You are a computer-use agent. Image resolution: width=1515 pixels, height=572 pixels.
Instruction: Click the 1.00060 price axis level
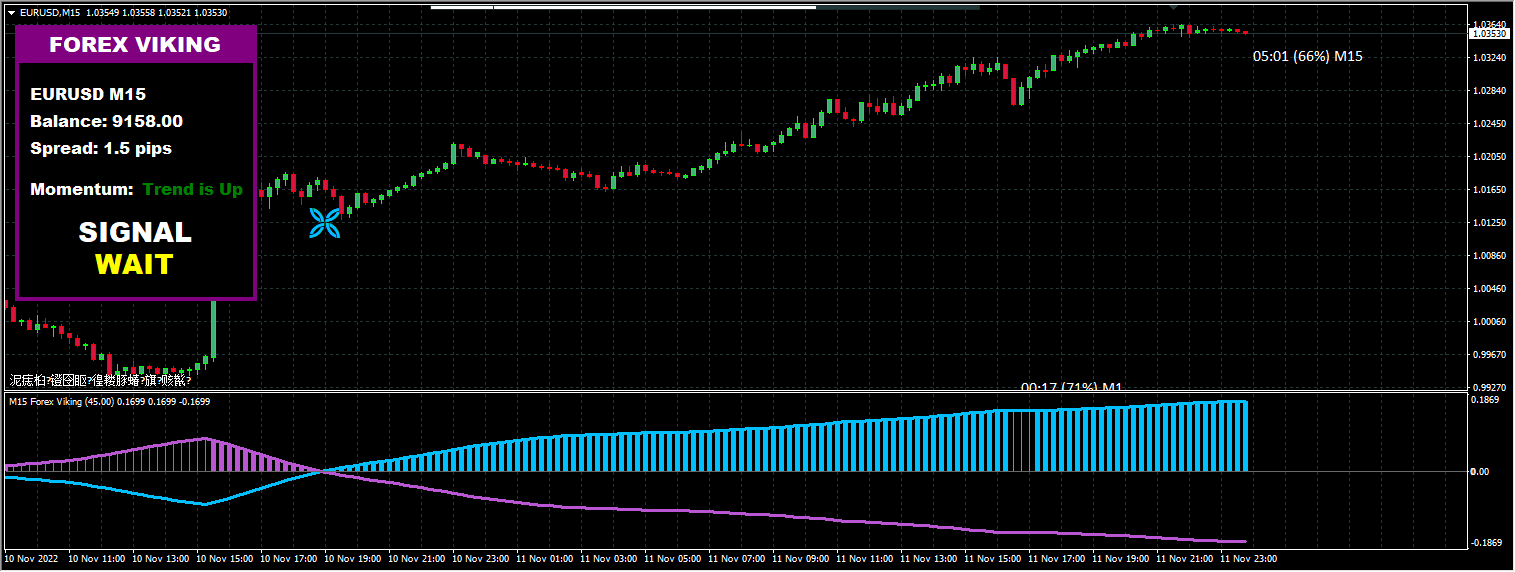1490,322
